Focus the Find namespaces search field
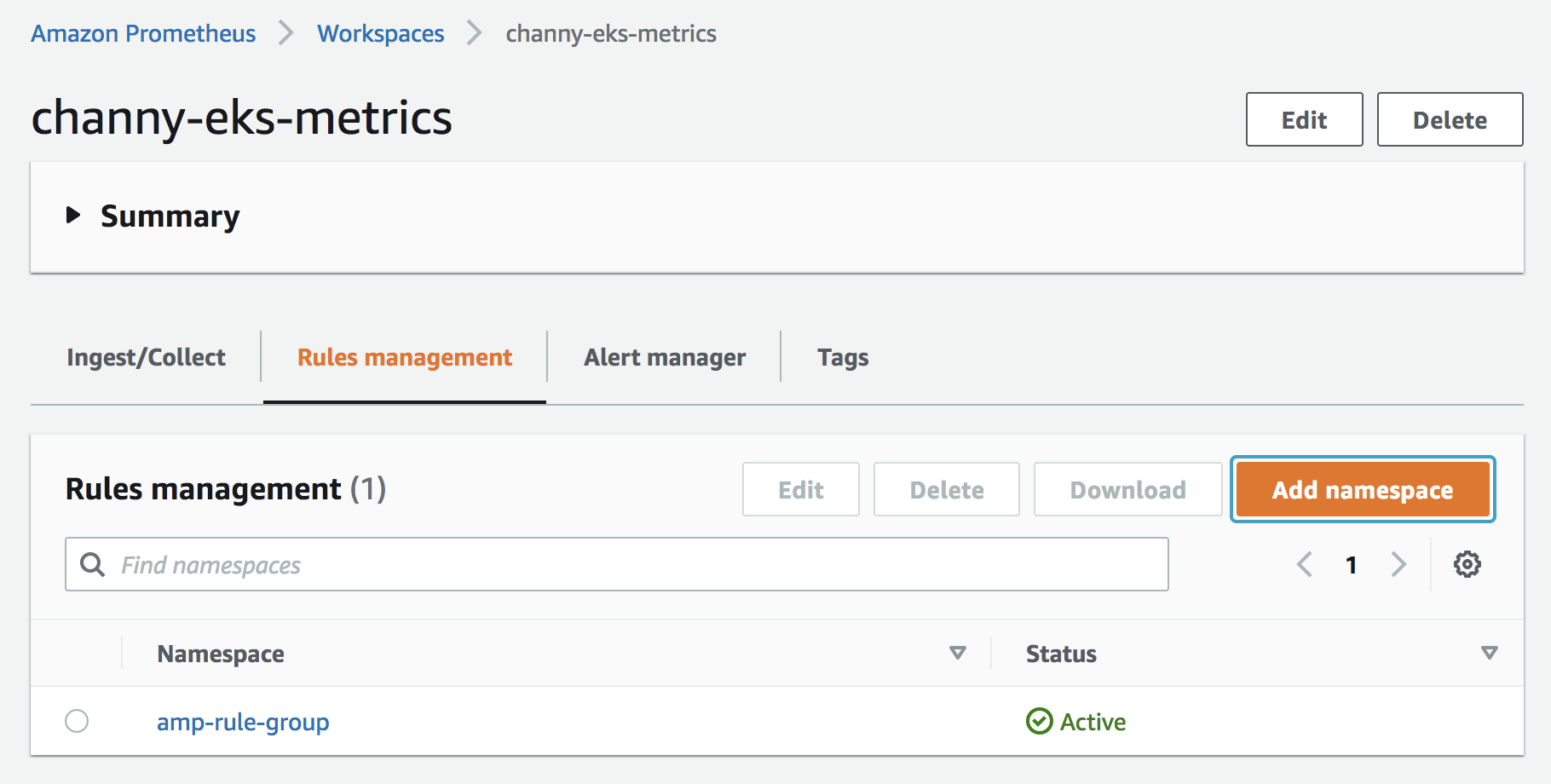 [x=631, y=564]
